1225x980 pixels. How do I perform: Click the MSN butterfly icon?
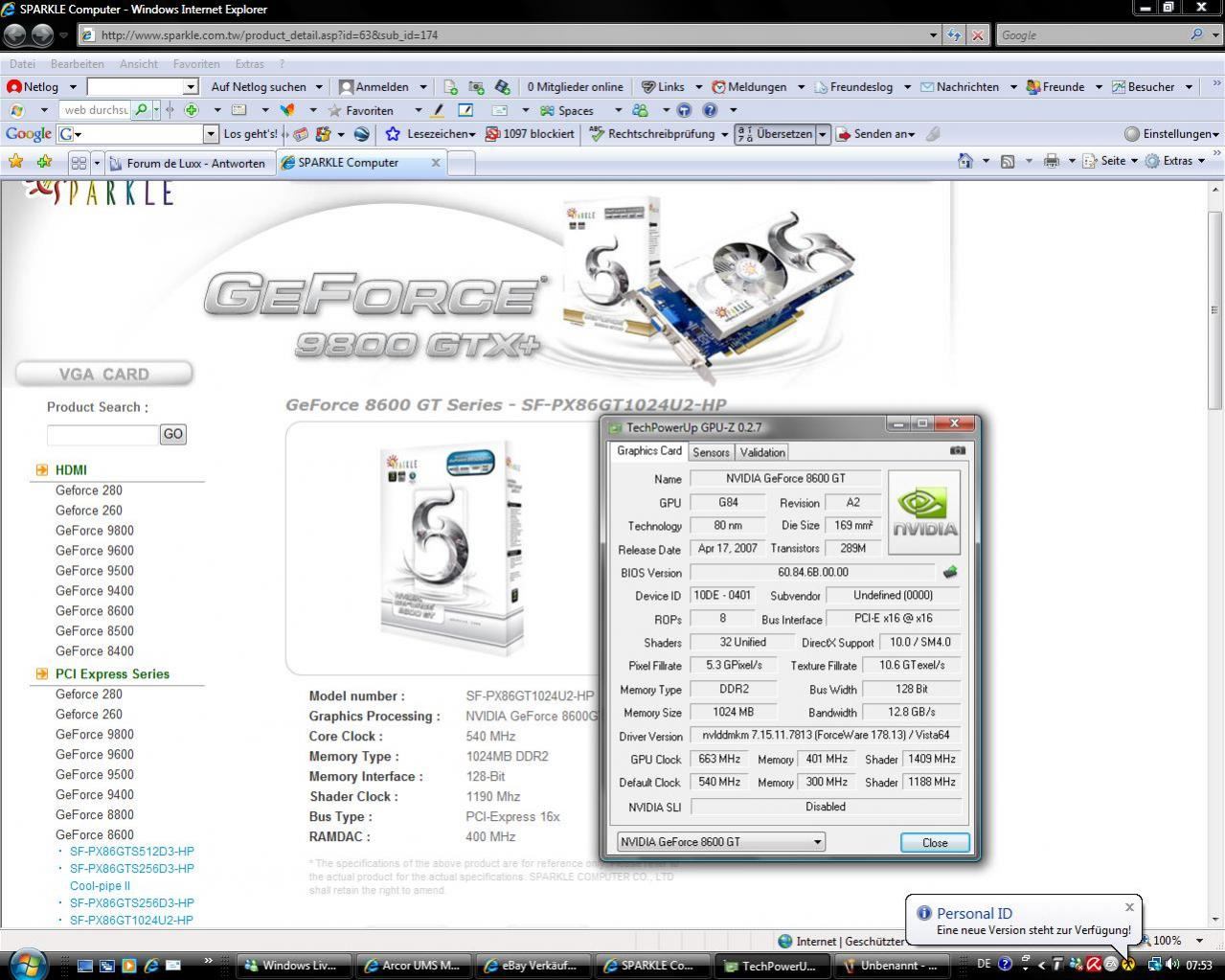tap(286, 110)
